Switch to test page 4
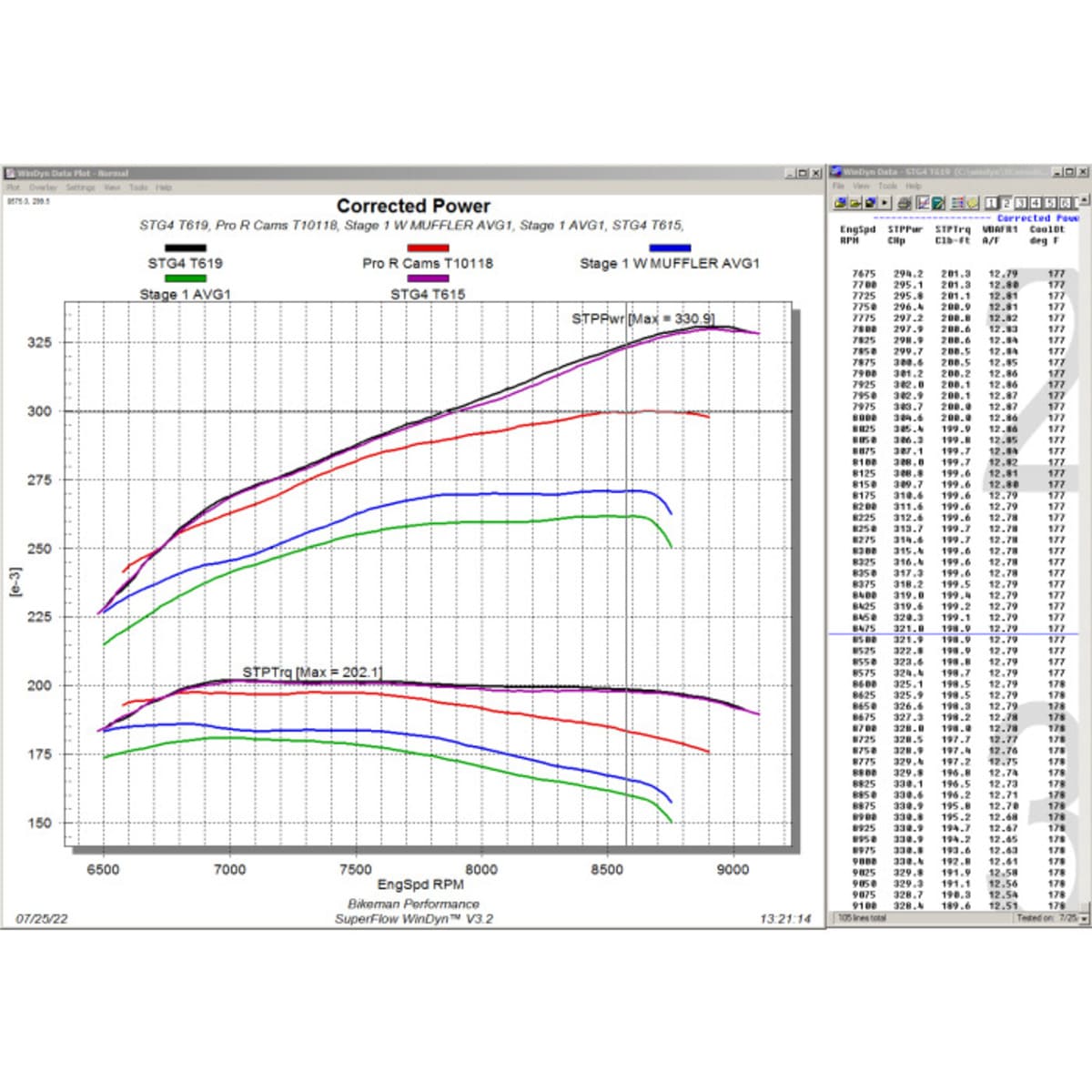This screenshot has width=1092, height=1092. [x=1036, y=201]
